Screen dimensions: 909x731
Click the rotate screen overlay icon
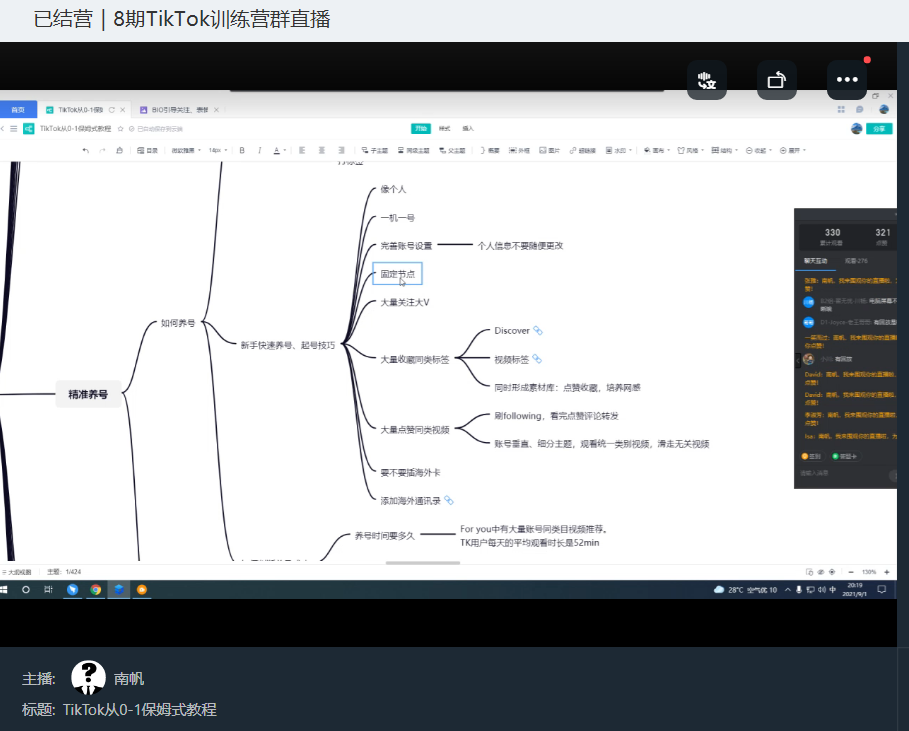[x=777, y=80]
